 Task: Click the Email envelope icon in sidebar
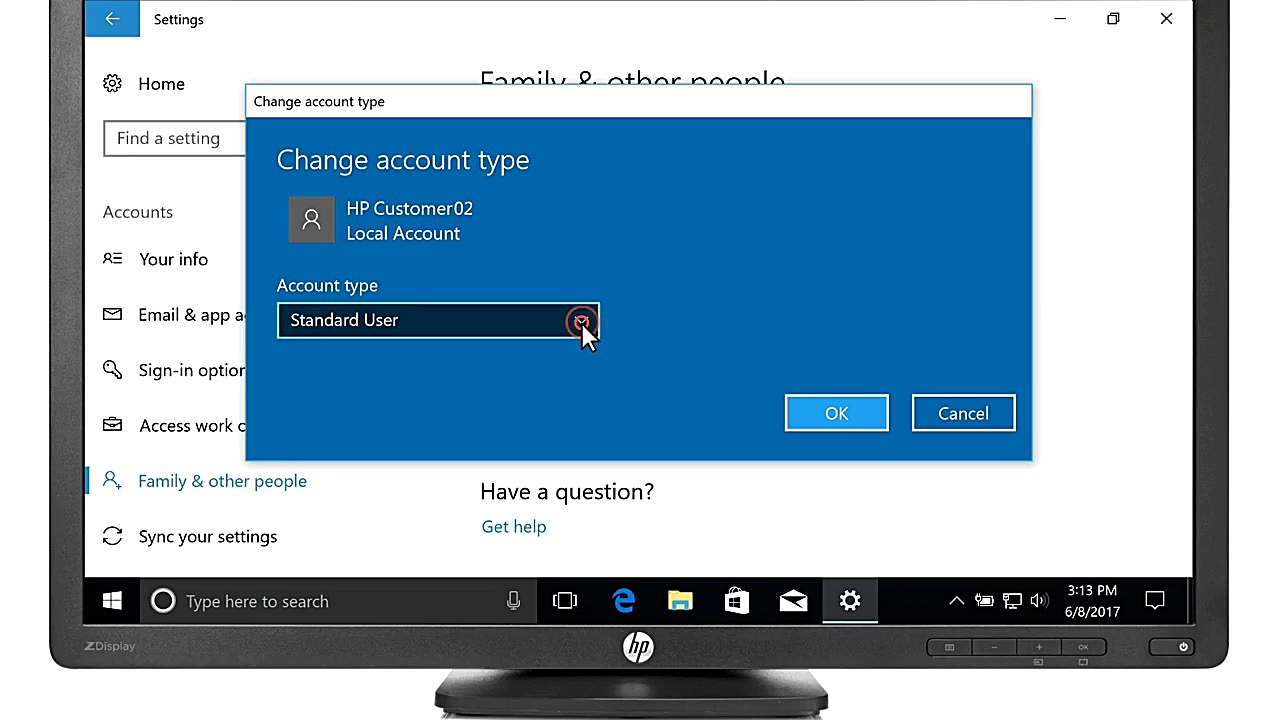tap(112, 315)
